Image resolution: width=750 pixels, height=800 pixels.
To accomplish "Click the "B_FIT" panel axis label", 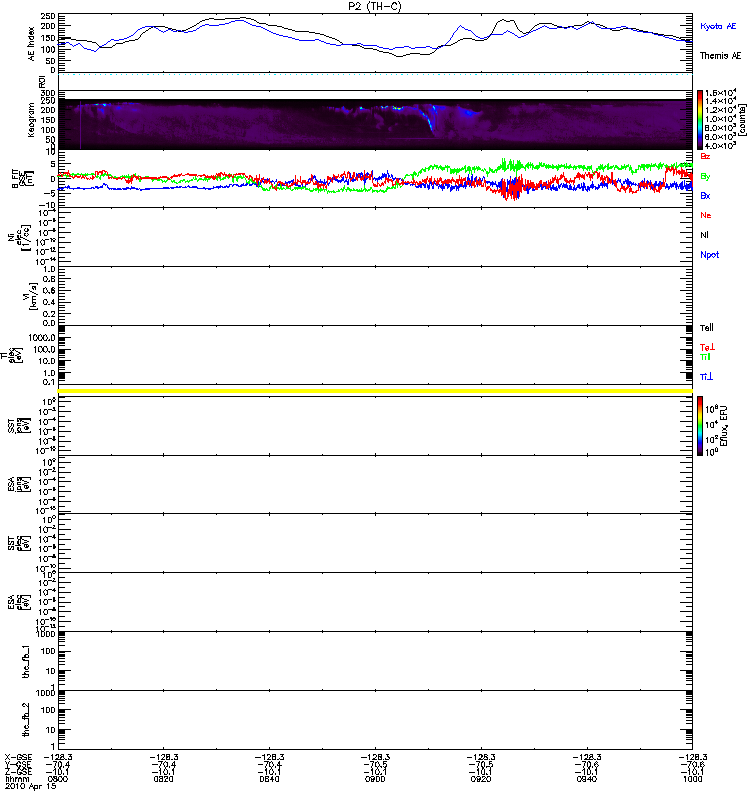I will tap(15, 179).
